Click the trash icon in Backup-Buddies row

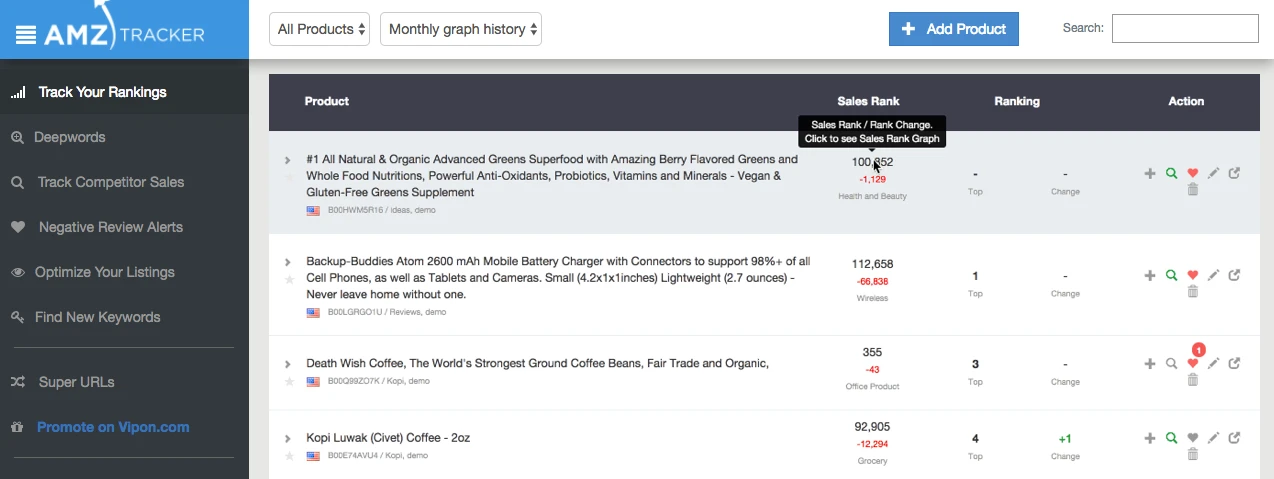[1192, 291]
